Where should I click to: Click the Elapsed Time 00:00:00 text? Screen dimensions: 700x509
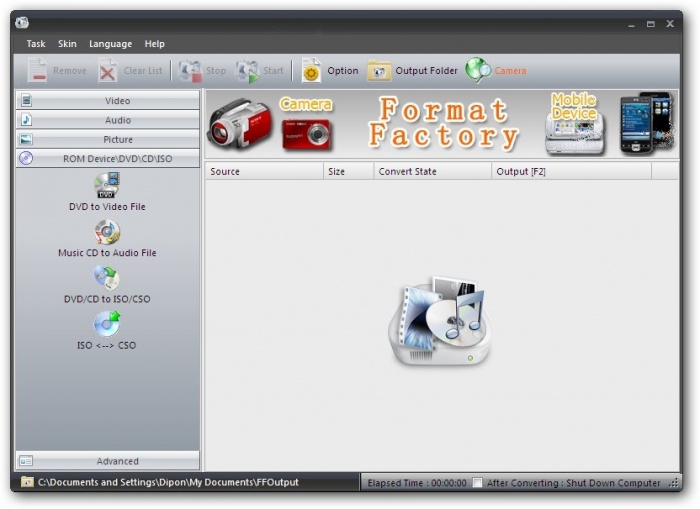pos(417,483)
